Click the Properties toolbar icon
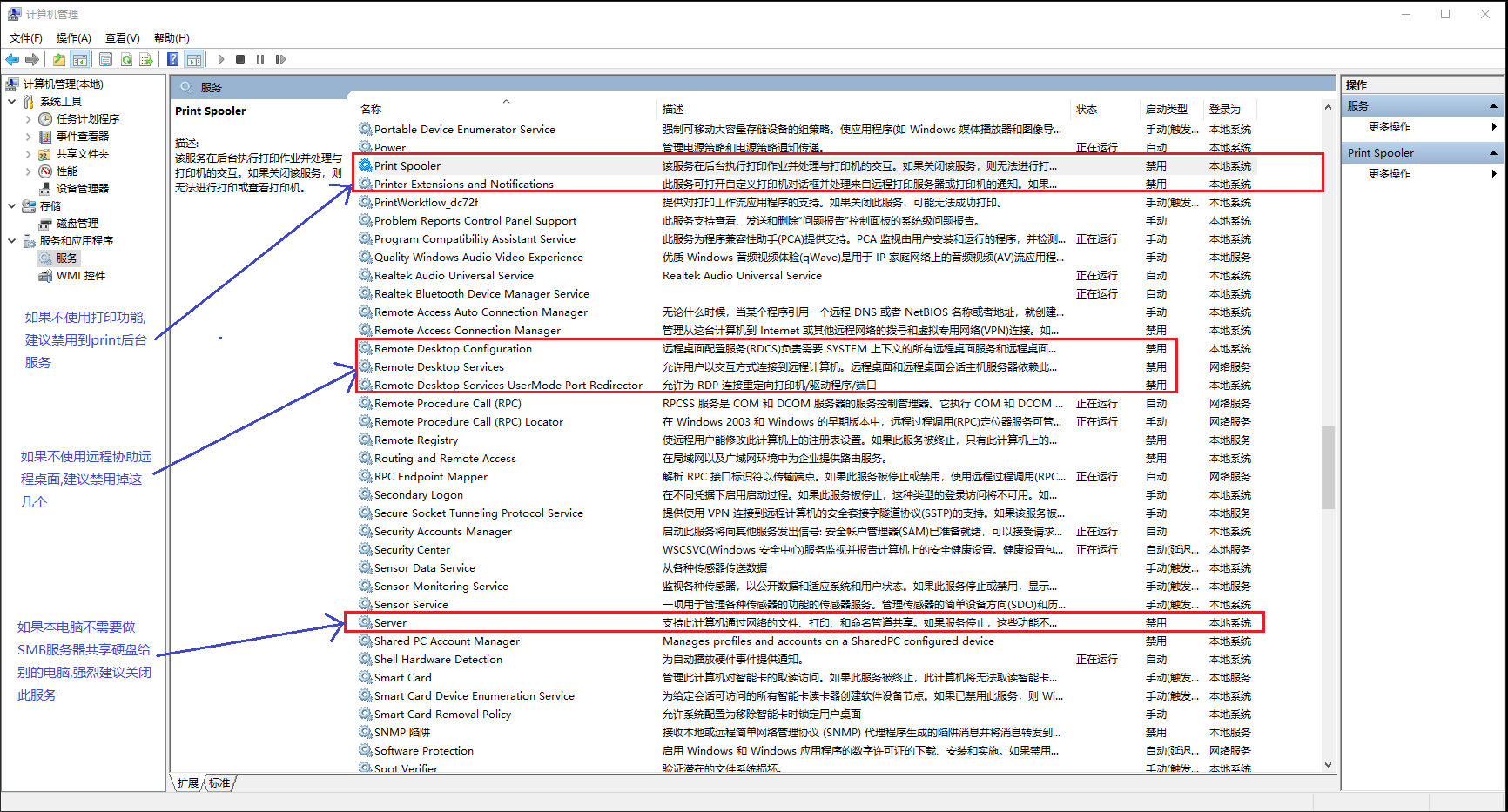This screenshot has height=812, width=1508. coord(105,59)
